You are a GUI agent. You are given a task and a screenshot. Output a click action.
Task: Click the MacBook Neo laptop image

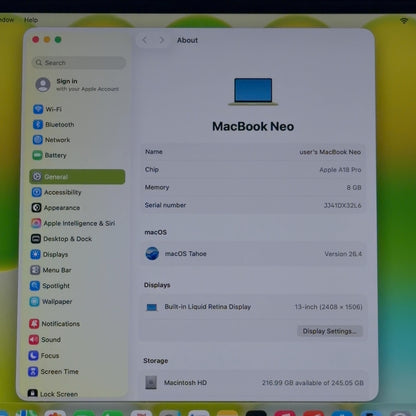click(x=253, y=92)
